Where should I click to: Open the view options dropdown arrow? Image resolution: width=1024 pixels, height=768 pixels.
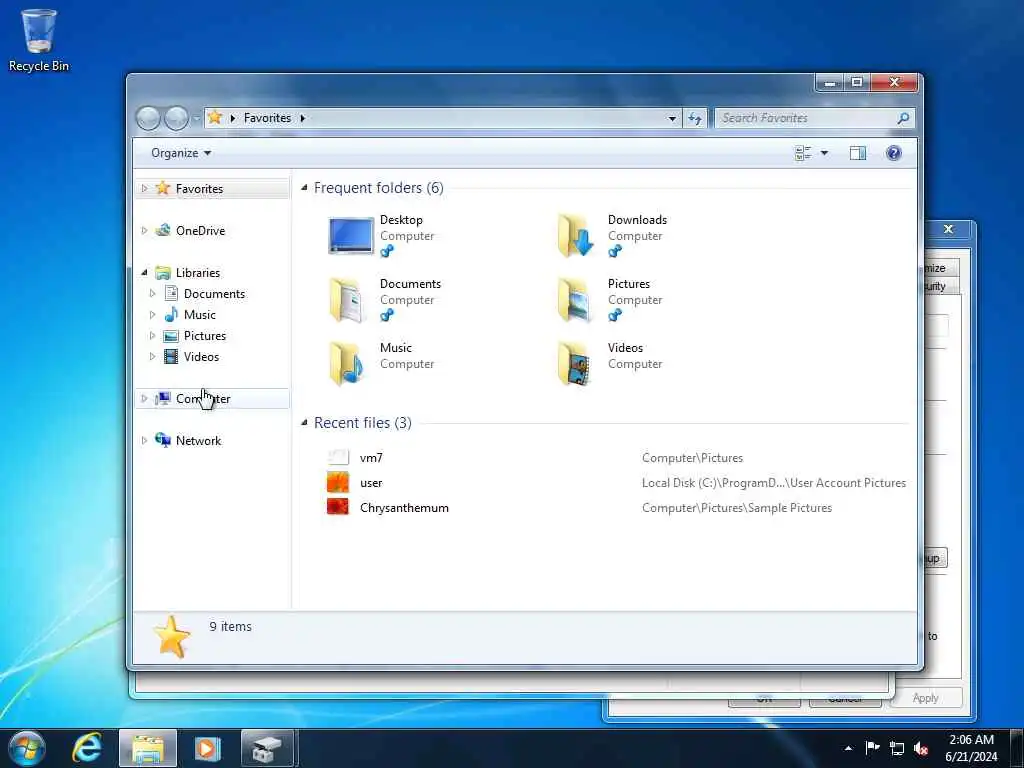point(824,153)
